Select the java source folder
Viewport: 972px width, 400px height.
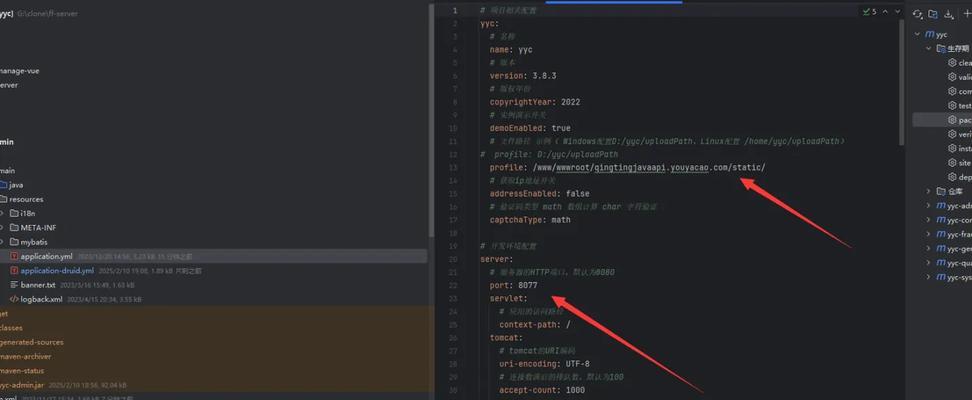[x=16, y=184]
